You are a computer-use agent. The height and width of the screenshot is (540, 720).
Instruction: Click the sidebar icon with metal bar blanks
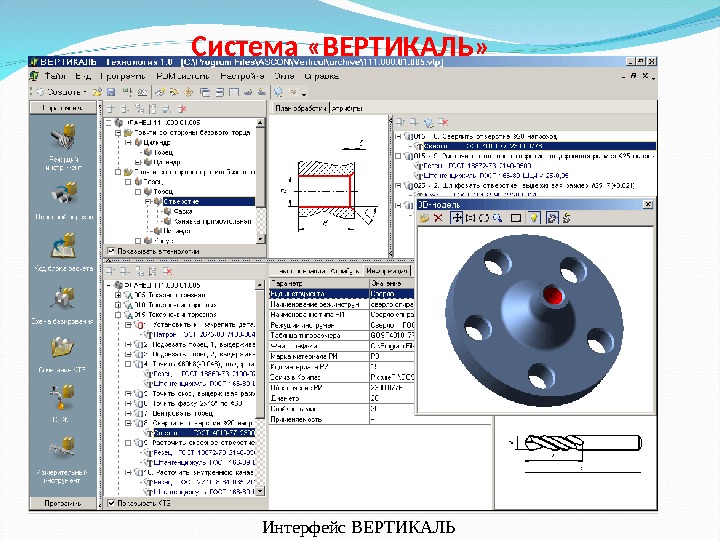click(63, 194)
